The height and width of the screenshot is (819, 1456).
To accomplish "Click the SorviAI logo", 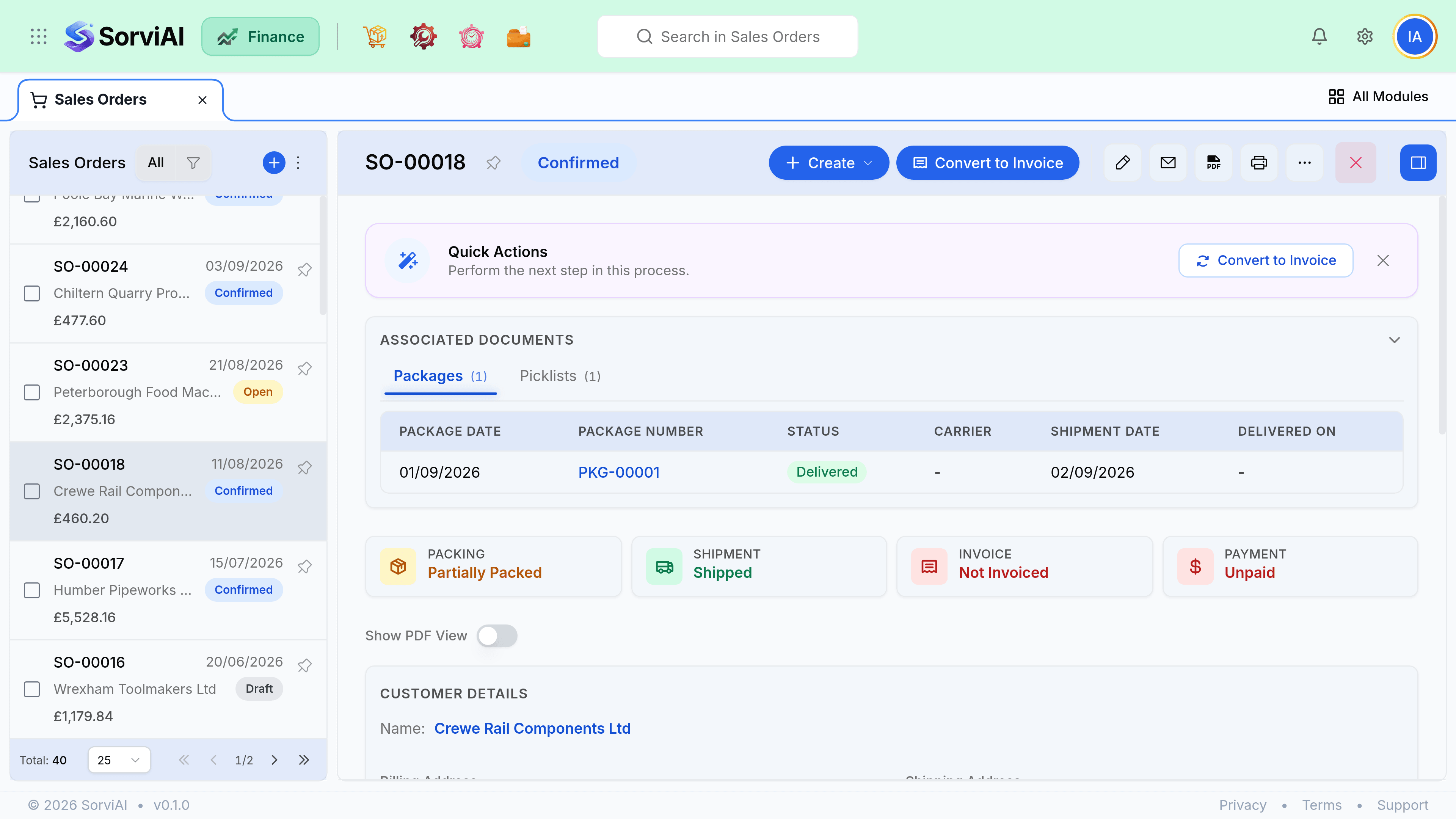I will (124, 37).
